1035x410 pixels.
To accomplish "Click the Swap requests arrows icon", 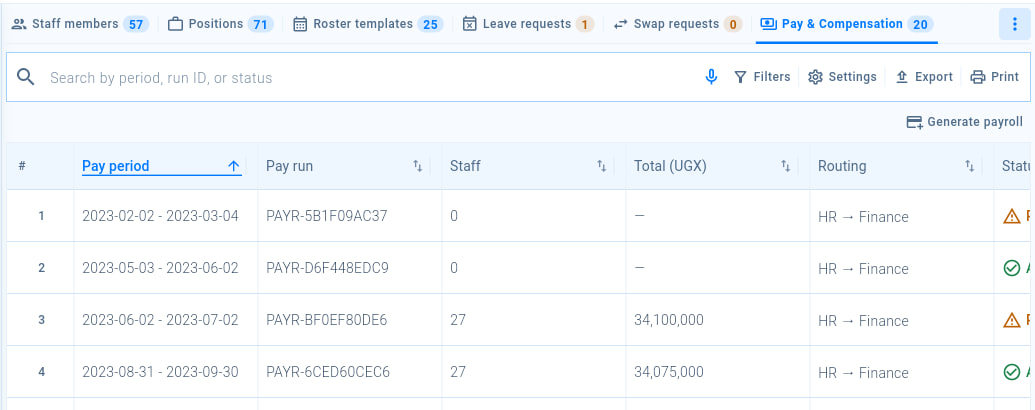I will pyautogui.click(x=620, y=24).
